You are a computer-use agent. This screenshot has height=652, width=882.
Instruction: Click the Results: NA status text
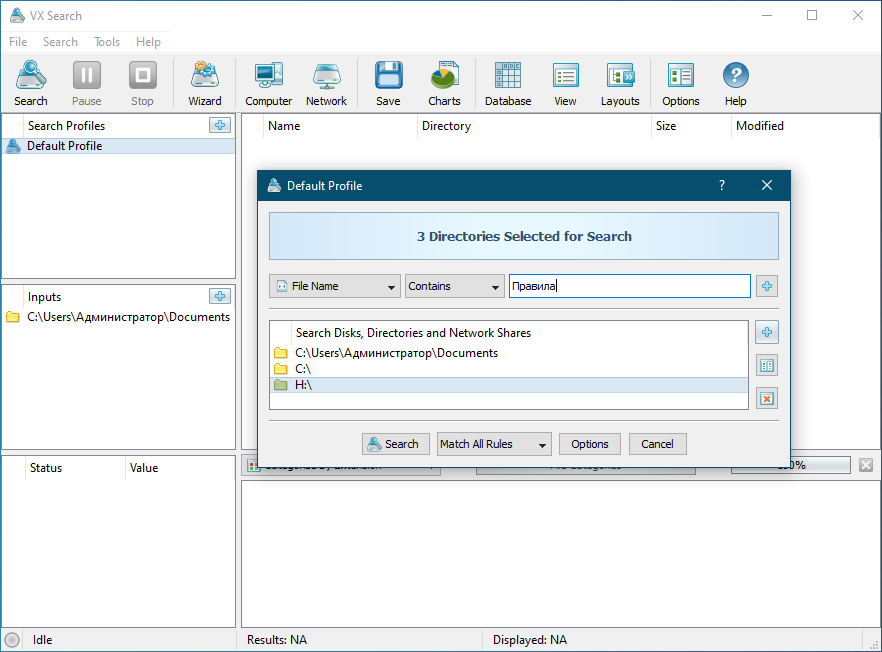pyautogui.click(x=277, y=640)
